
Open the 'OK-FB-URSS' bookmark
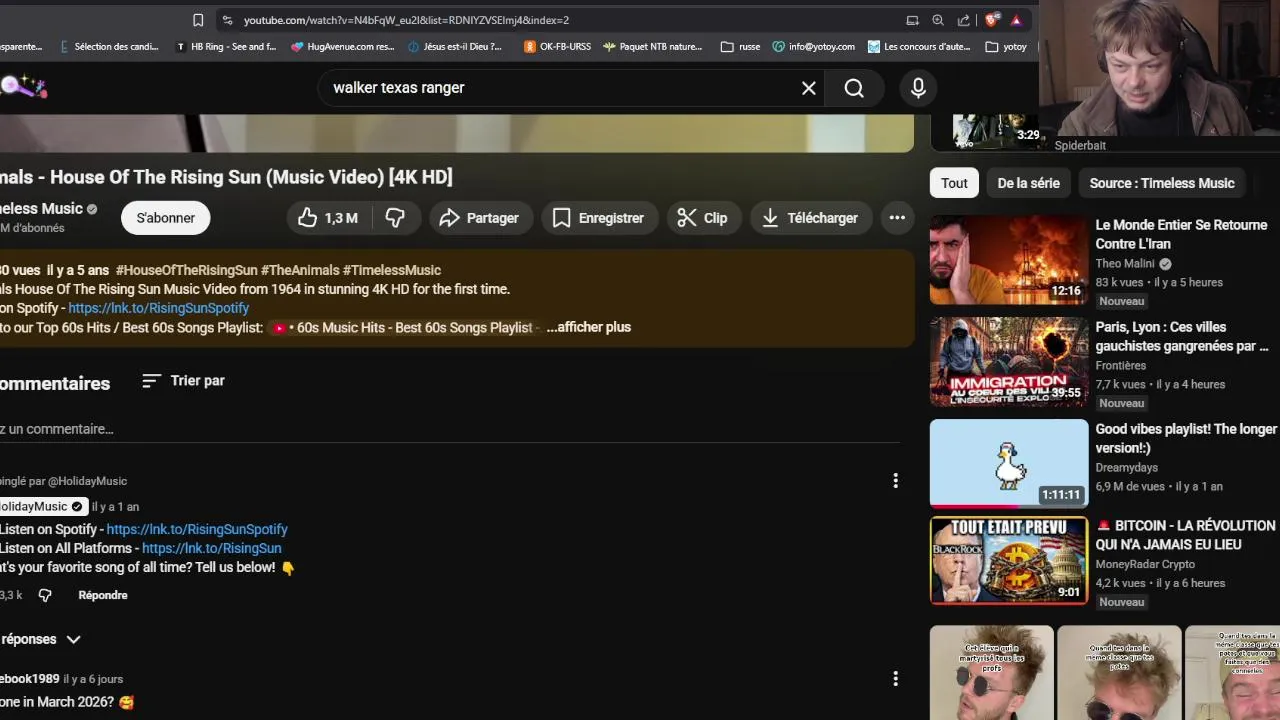coord(557,46)
